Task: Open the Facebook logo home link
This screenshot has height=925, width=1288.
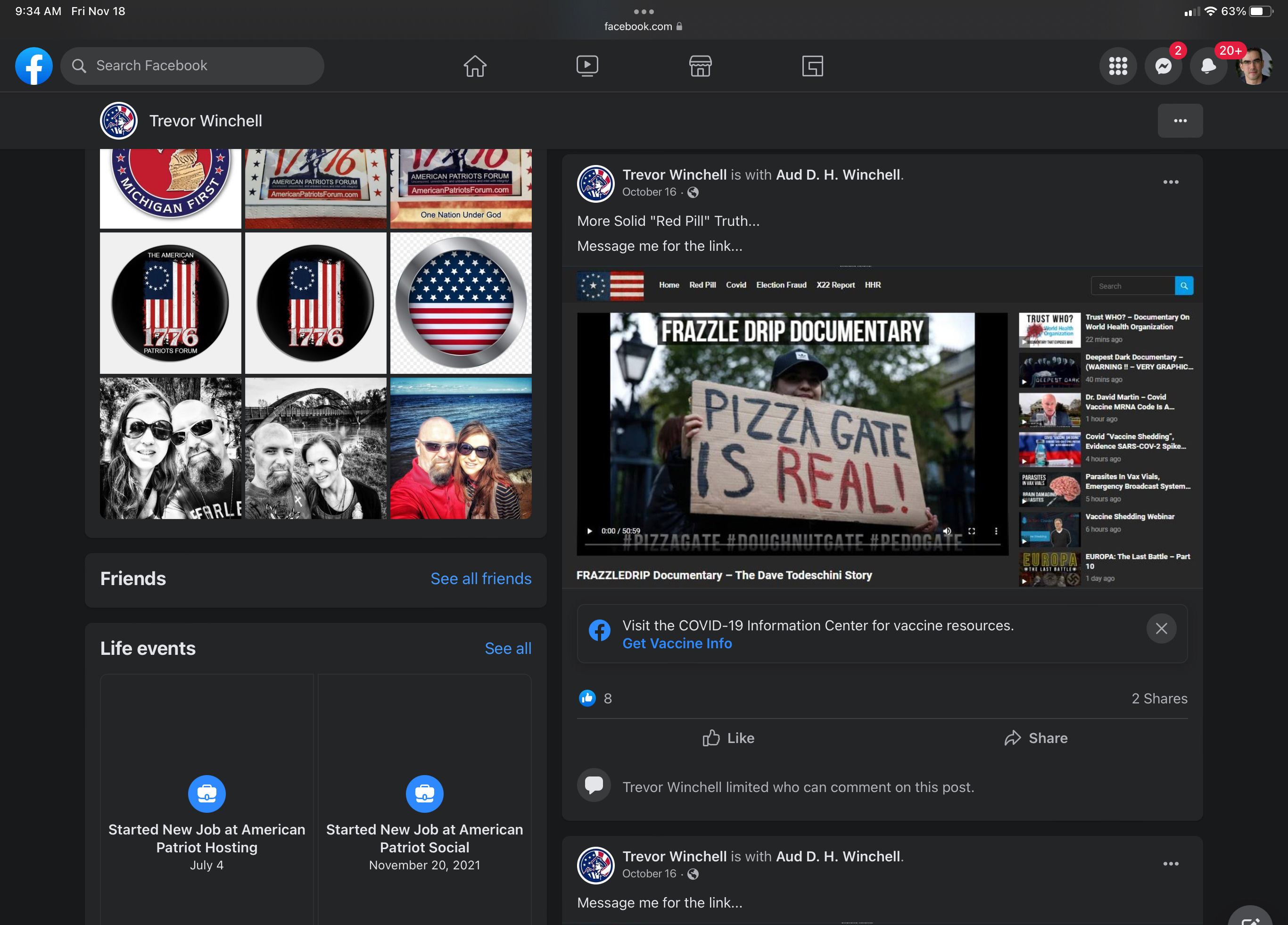Action: [33, 66]
